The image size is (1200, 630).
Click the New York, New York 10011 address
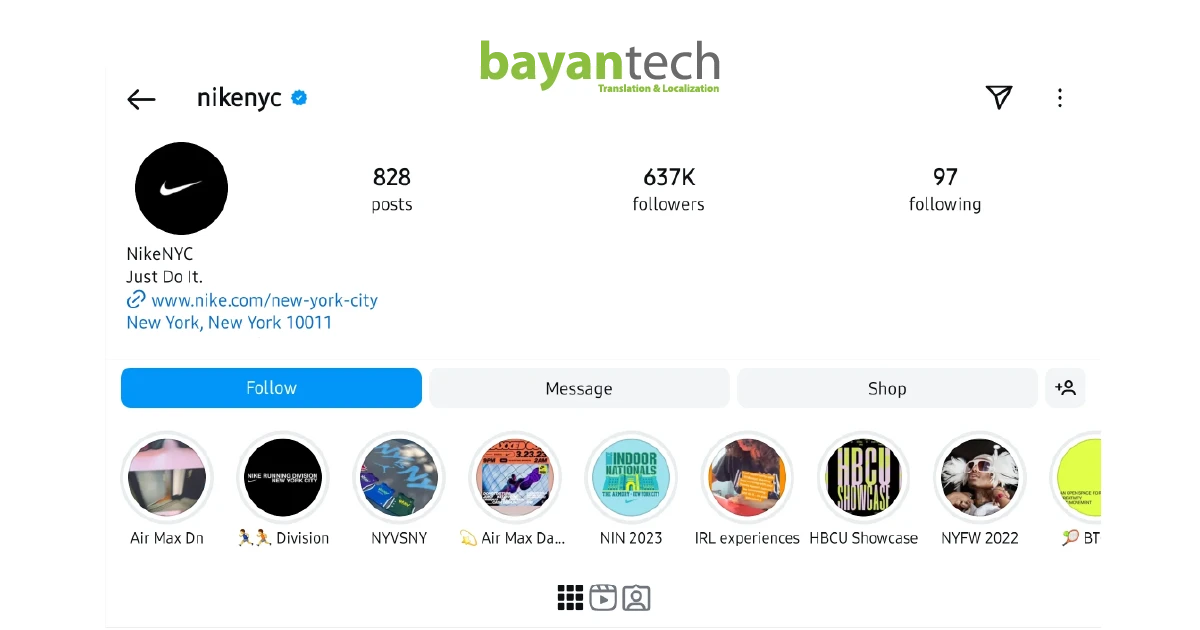(x=229, y=323)
